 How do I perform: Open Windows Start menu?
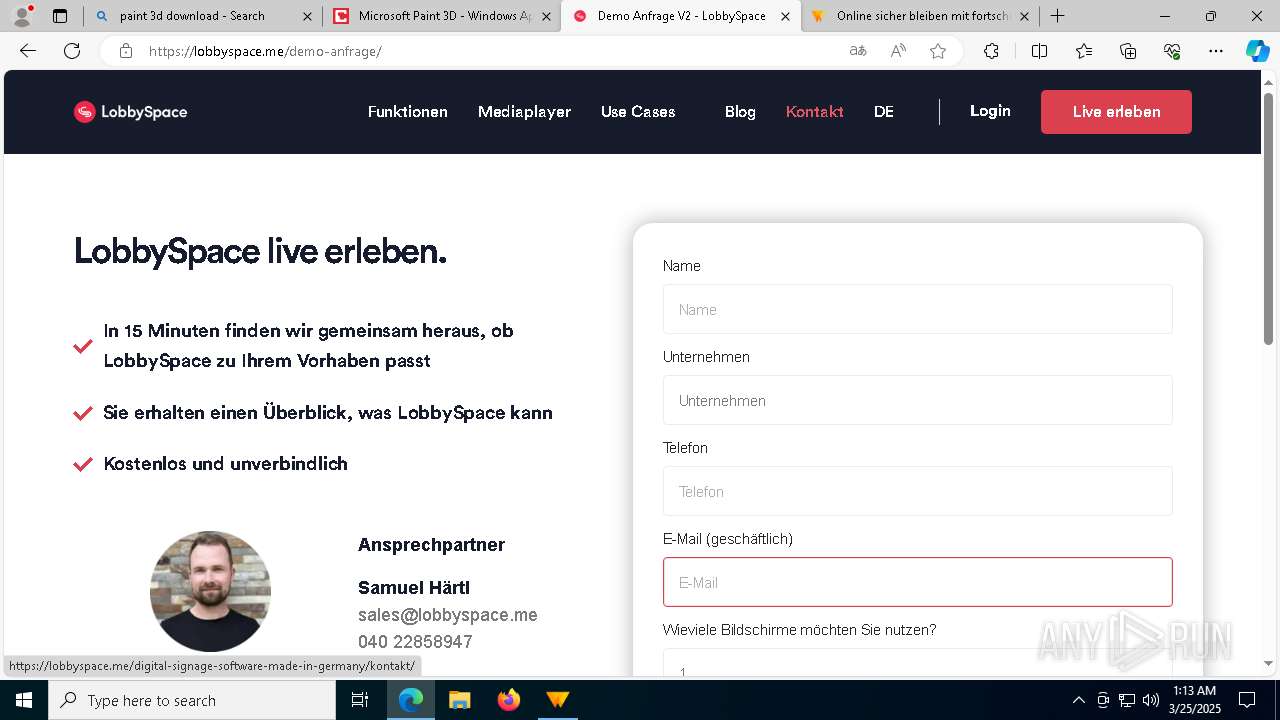click(24, 700)
